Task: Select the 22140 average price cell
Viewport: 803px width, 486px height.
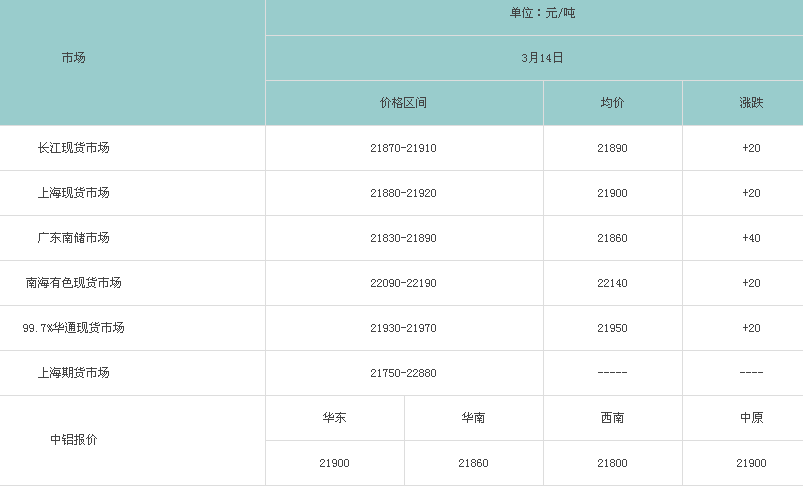Action: point(612,283)
